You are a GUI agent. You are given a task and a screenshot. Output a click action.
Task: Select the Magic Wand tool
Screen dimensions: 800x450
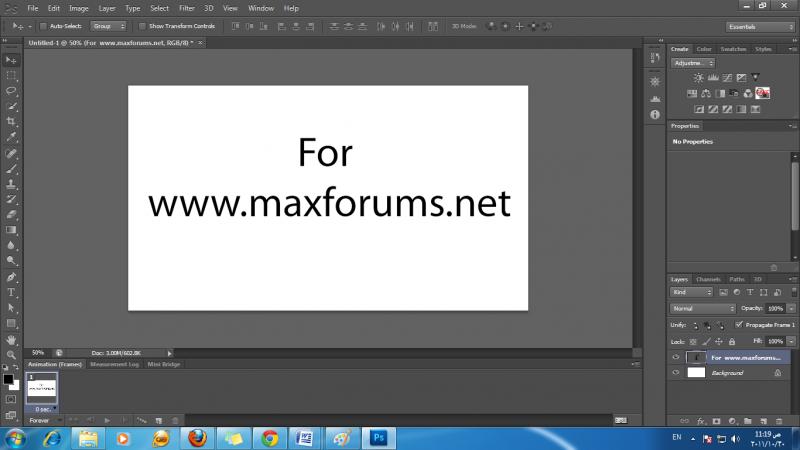11,107
